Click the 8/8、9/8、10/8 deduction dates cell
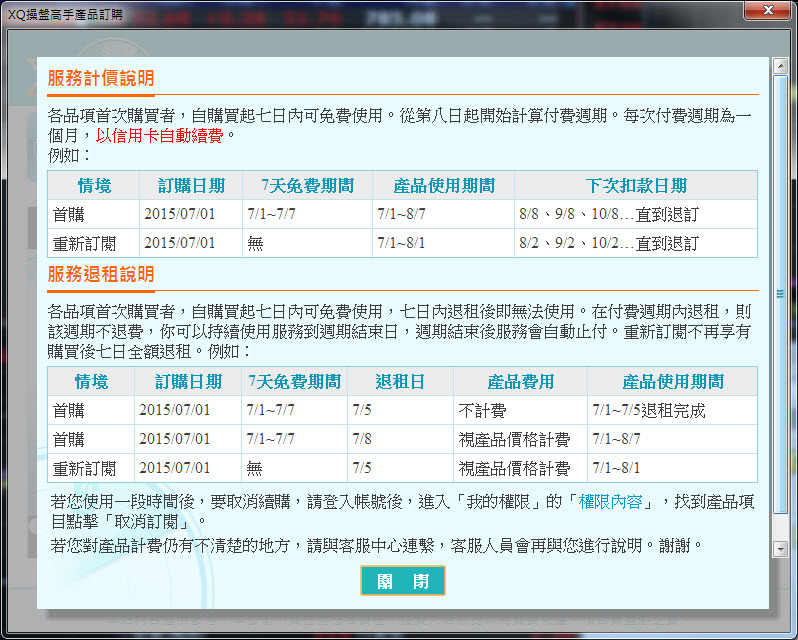798x640 pixels. click(608, 214)
